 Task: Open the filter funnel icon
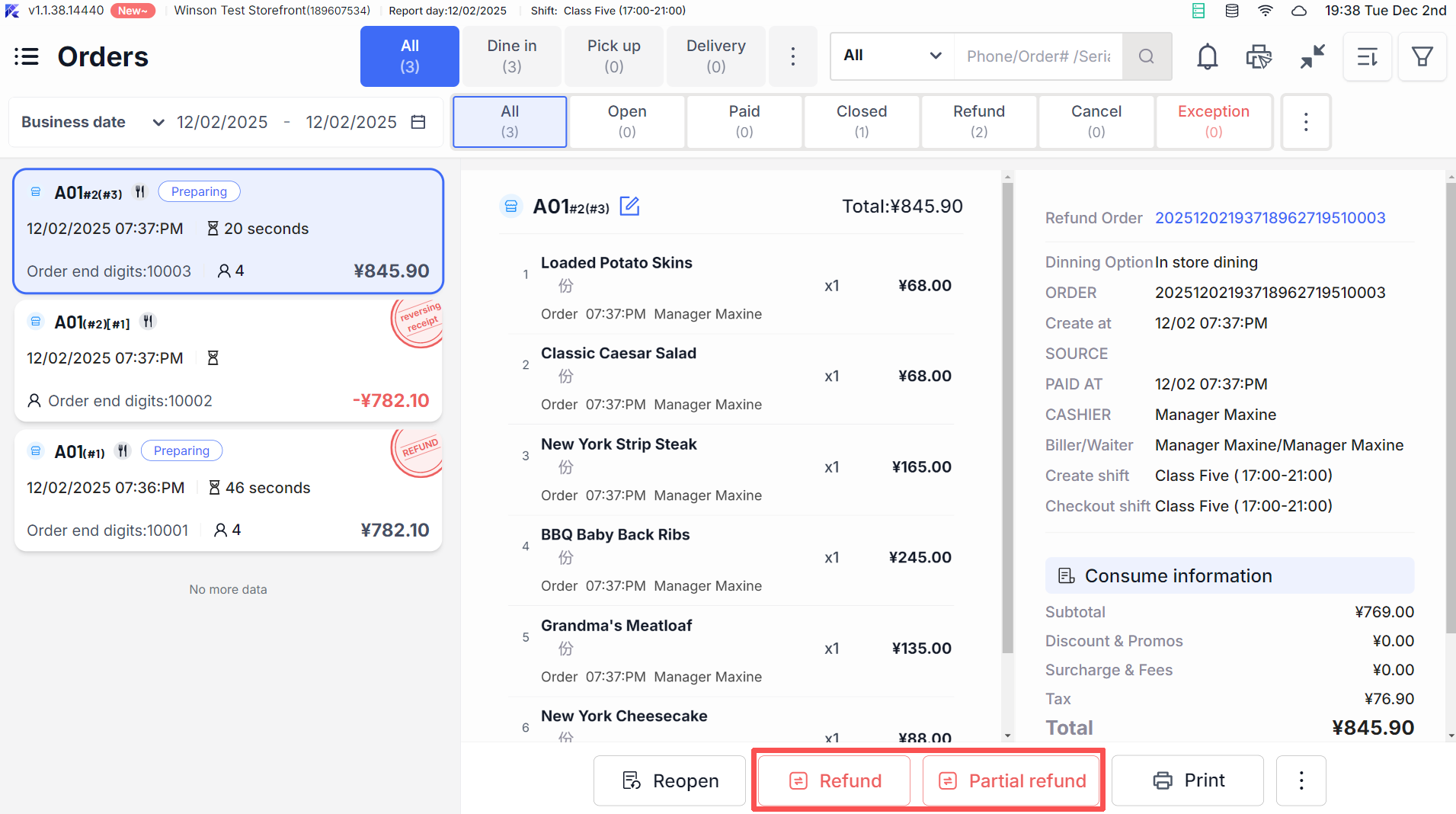tap(1422, 56)
